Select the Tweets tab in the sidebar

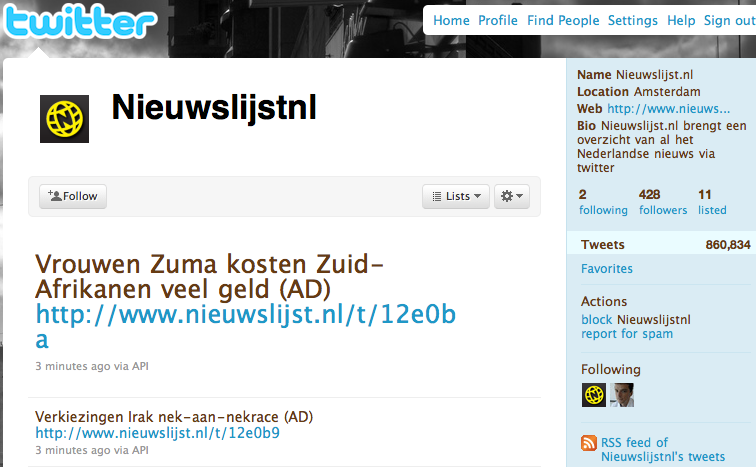tap(665, 244)
